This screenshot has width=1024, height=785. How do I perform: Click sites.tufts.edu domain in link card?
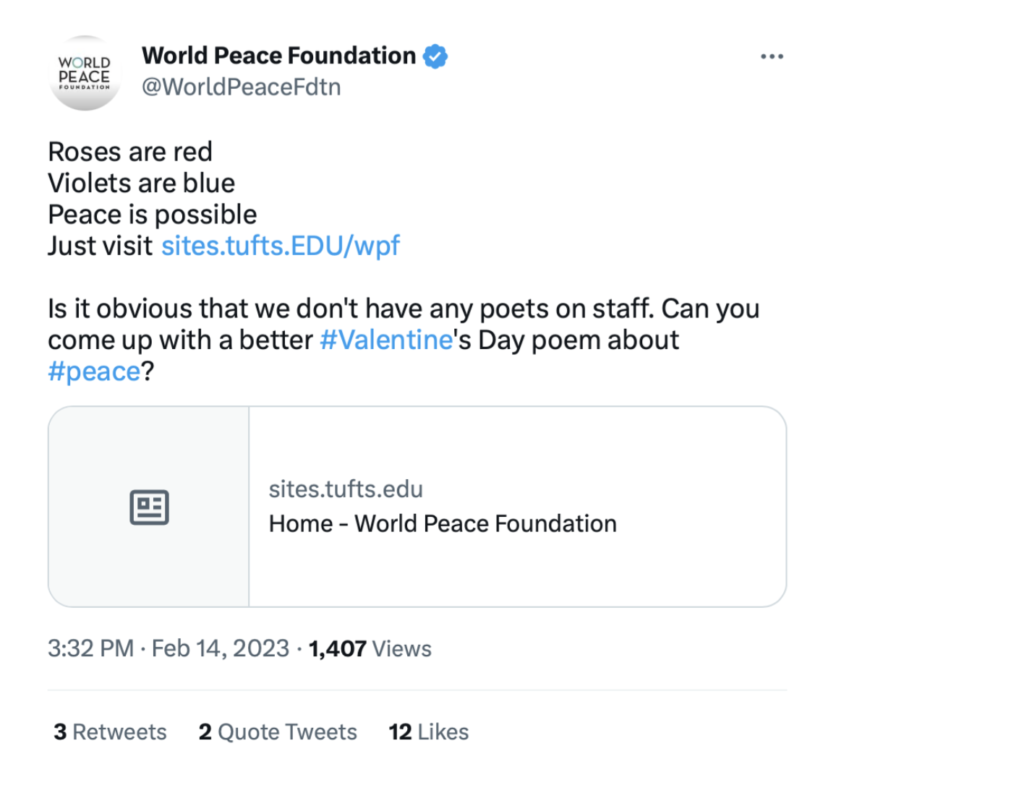[346, 489]
